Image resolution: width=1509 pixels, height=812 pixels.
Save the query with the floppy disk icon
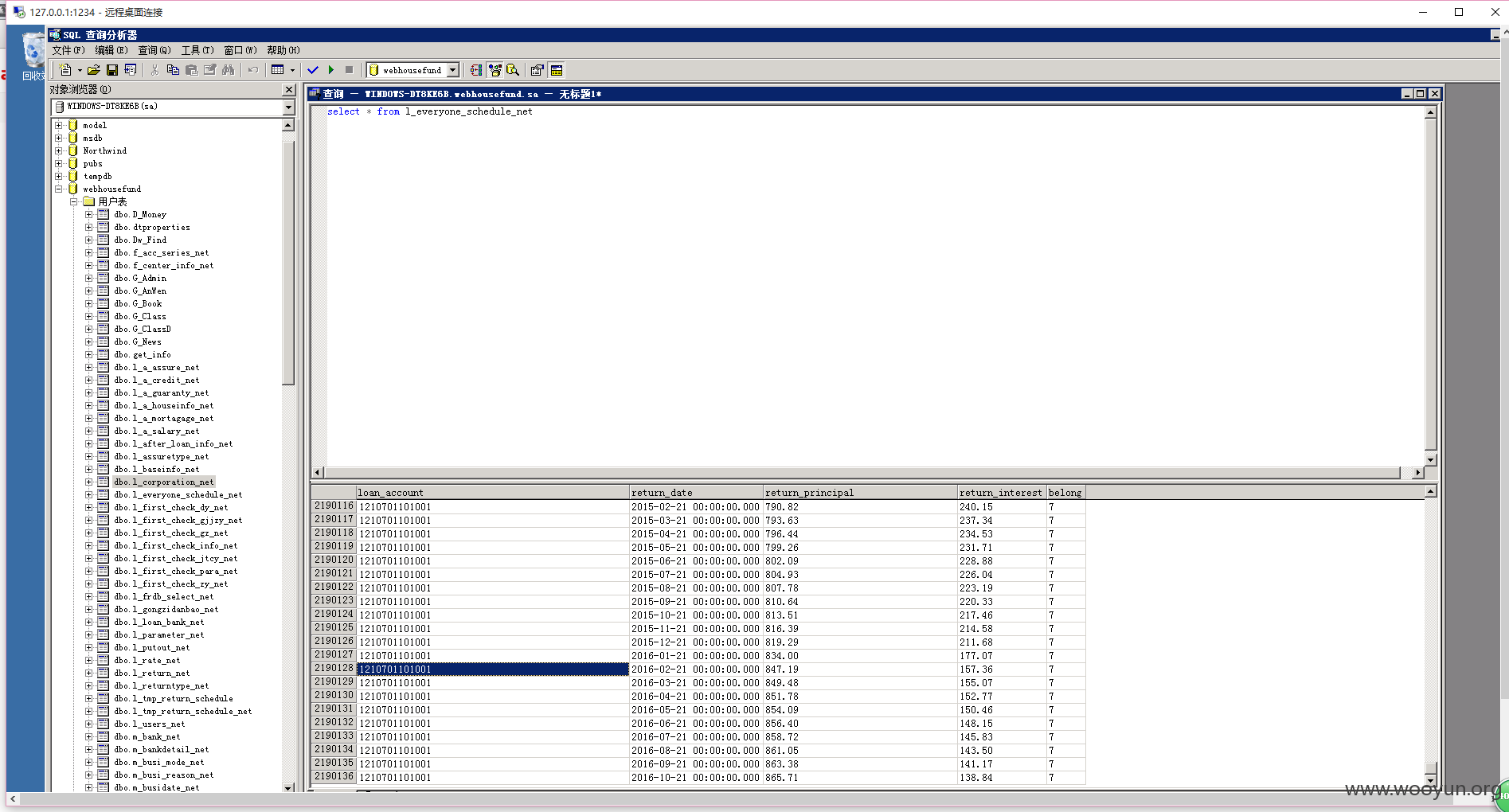(x=112, y=70)
